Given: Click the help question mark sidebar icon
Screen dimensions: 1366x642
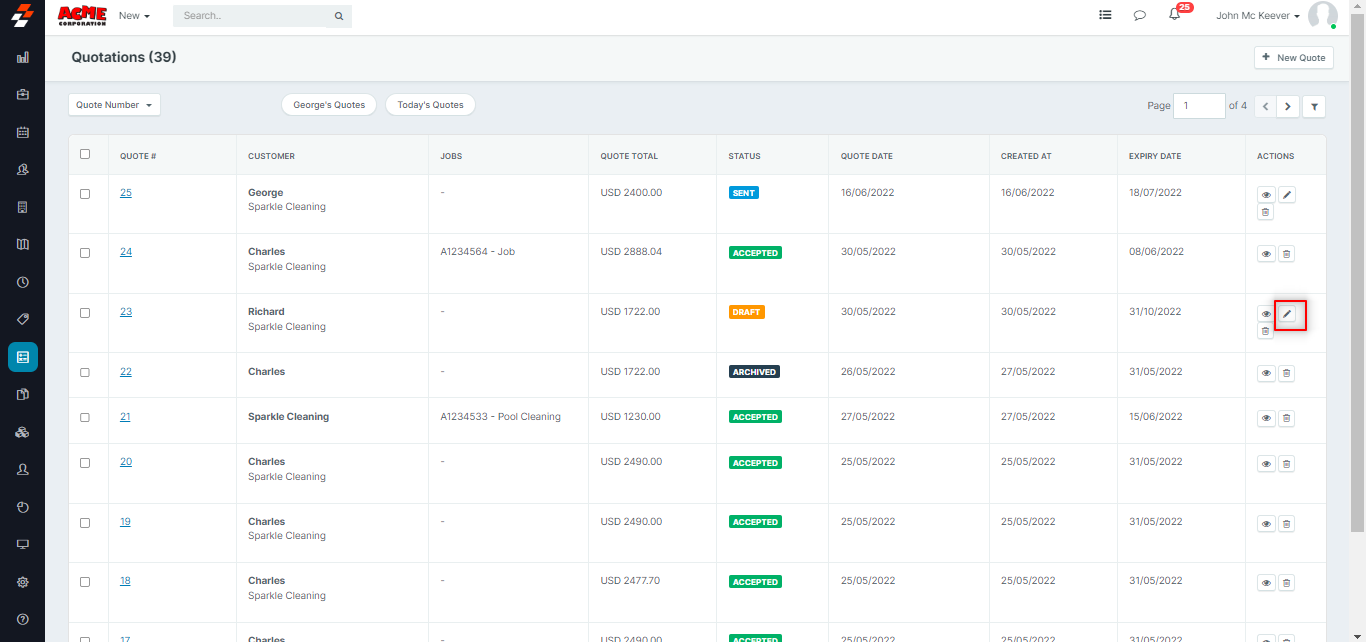Looking at the screenshot, I should (23, 619).
